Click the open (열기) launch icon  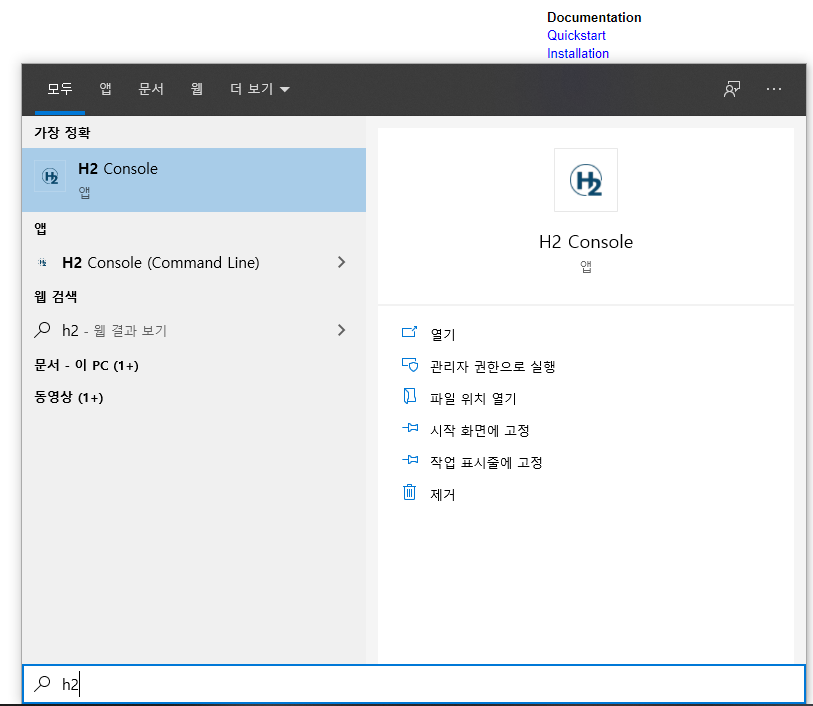click(409, 332)
